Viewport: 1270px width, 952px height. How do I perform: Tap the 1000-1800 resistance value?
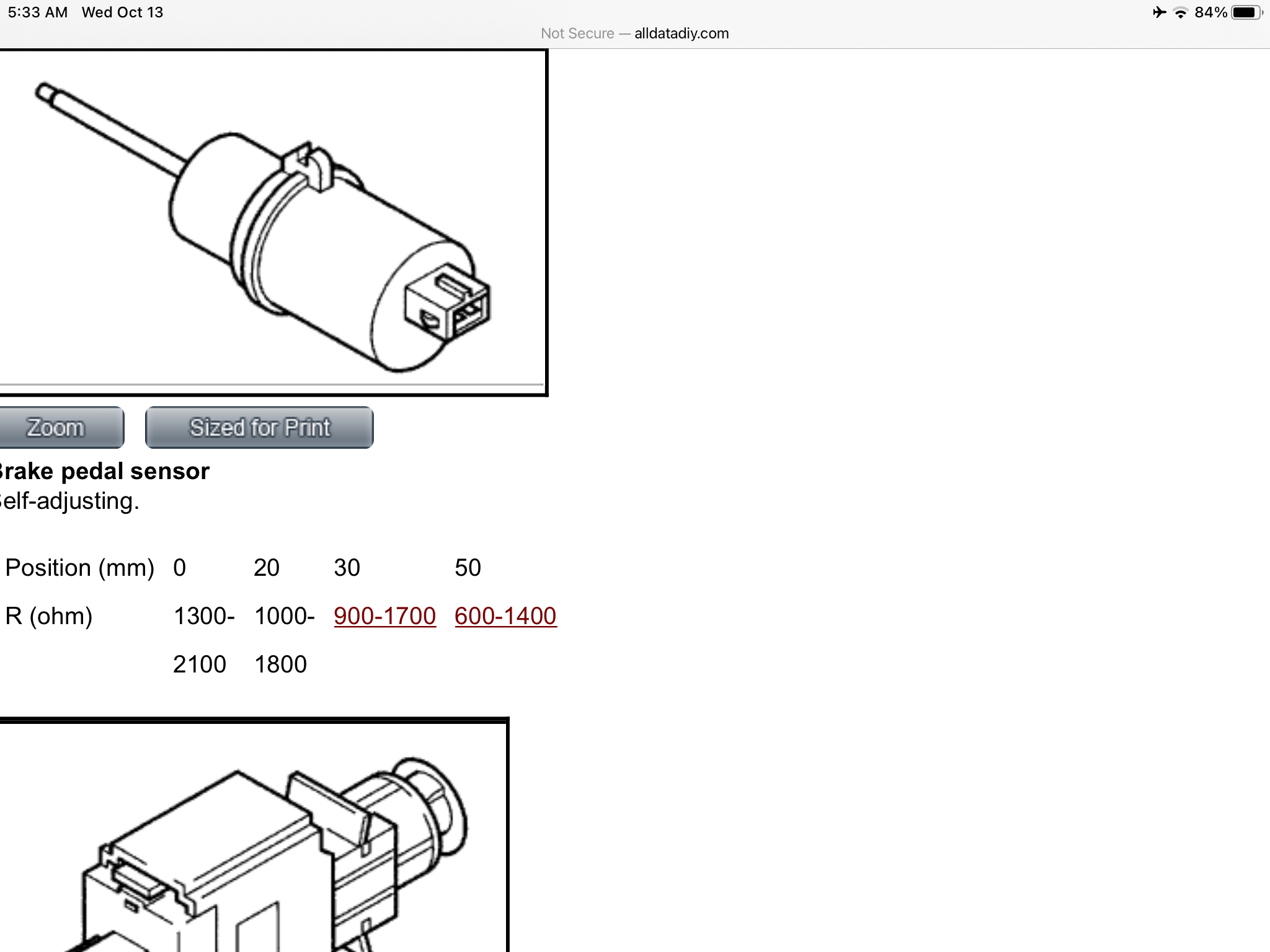(x=283, y=640)
